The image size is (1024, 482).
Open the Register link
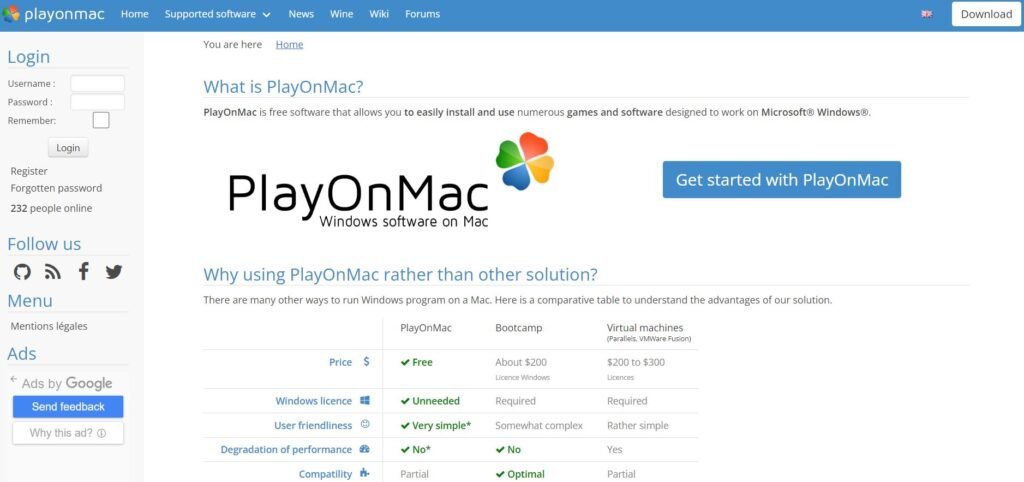[29, 170]
